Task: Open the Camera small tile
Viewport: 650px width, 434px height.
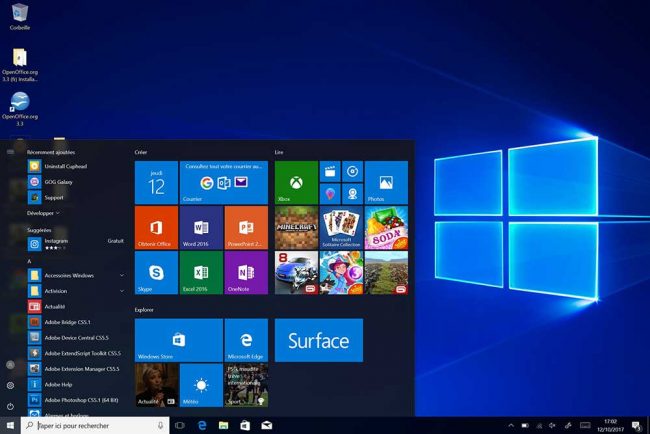Action: (352, 194)
